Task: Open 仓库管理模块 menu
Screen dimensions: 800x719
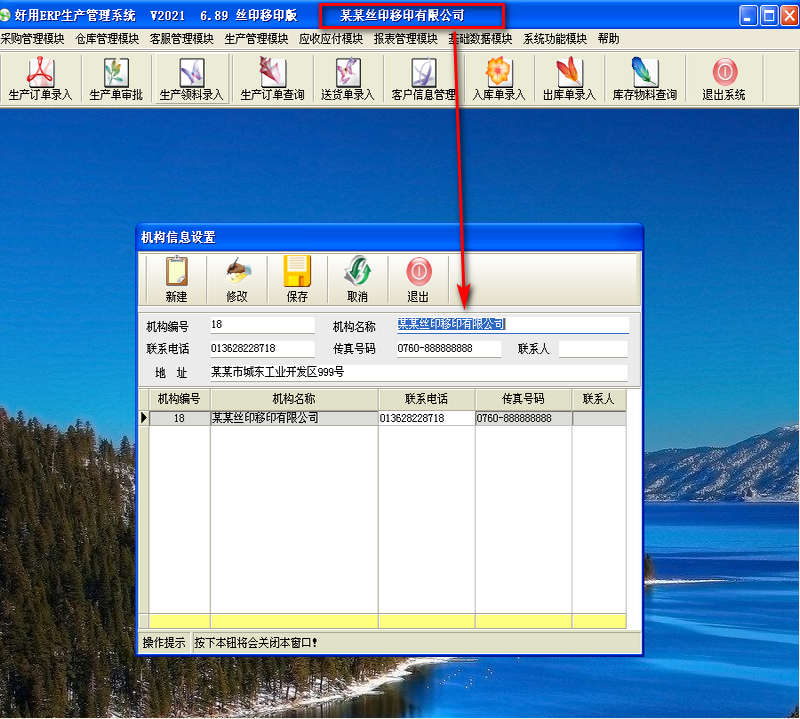Action: 107,39
